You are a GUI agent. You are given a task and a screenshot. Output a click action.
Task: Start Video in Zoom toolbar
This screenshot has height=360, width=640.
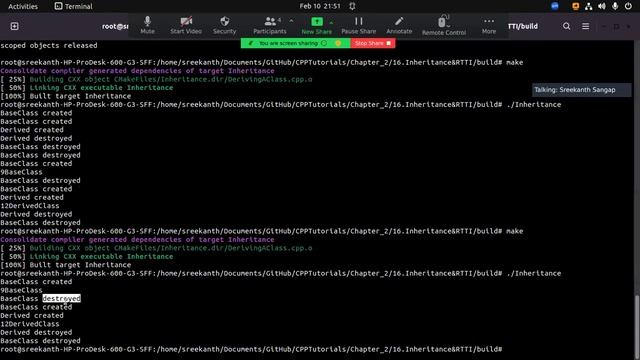[x=186, y=25]
